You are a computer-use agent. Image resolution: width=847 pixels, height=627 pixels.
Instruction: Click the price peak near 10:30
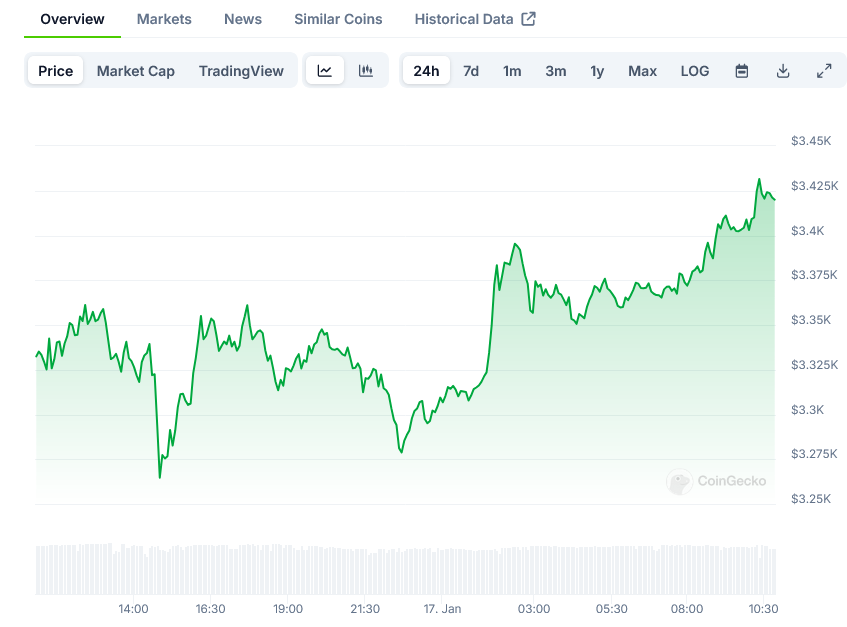pyautogui.click(x=759, y=181)
